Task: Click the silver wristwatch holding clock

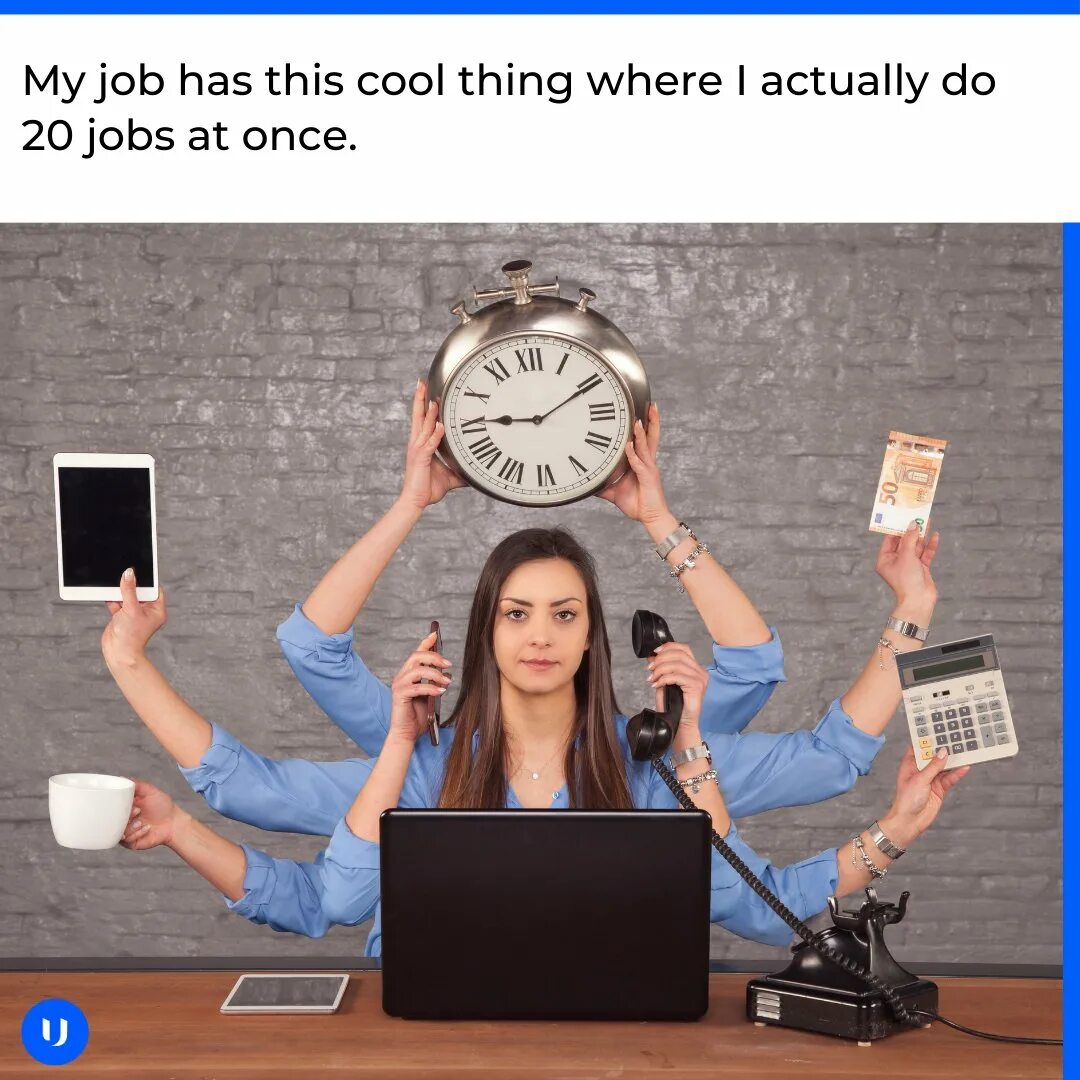Action: (674, 541)
